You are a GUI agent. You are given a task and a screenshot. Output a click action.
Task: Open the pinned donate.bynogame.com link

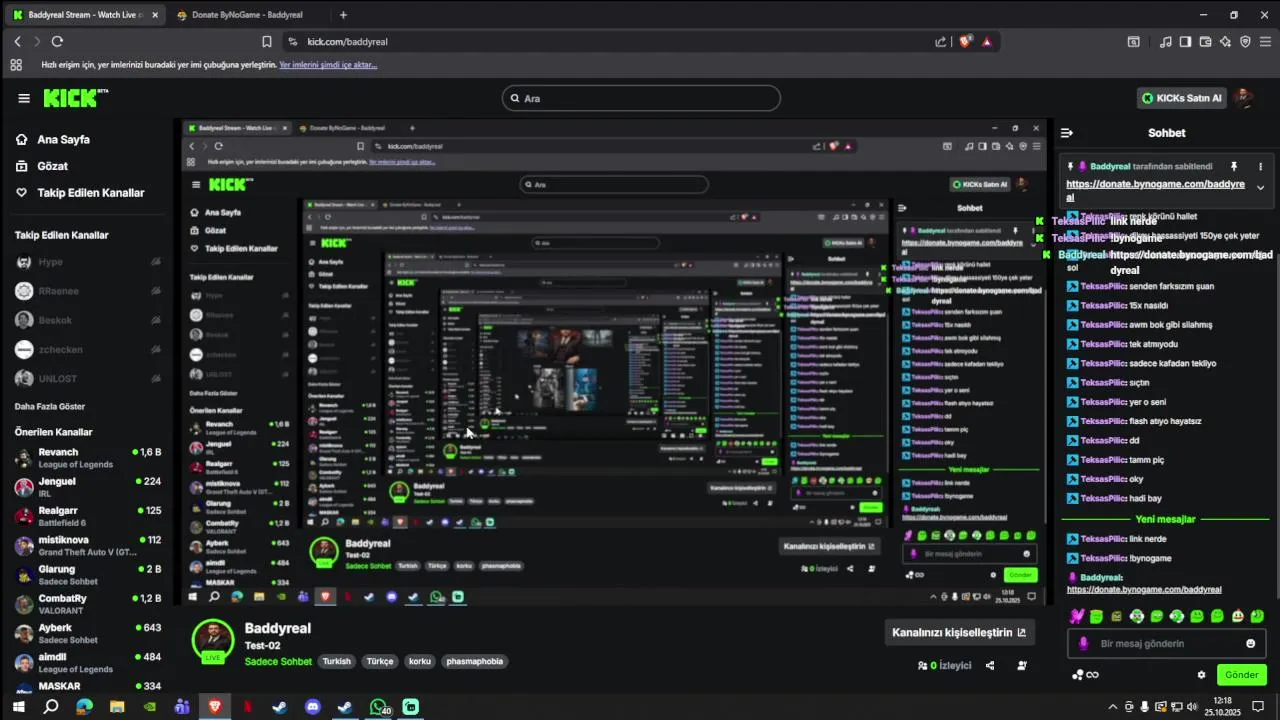click(x=1155, y=190)
